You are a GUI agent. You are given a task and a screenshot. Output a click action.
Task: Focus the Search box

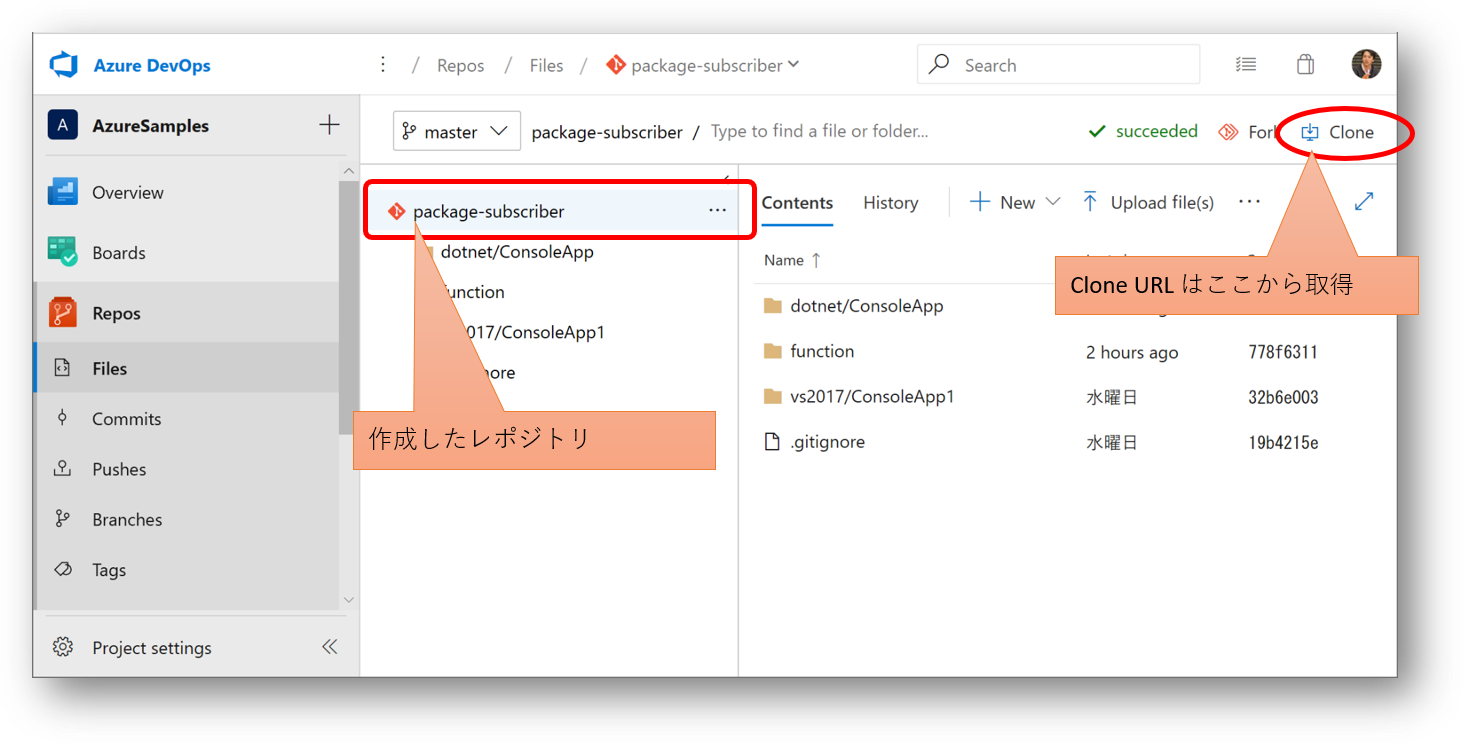point(1058,65)
